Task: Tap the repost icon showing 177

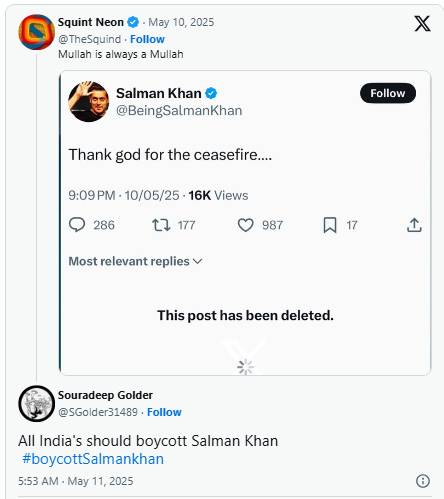Action: (161, 225)
